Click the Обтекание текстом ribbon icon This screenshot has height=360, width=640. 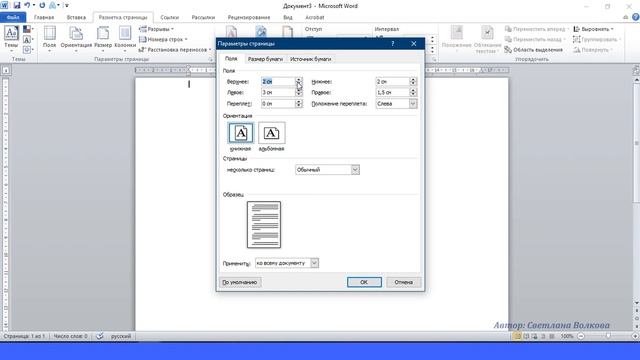click(487, 39)
